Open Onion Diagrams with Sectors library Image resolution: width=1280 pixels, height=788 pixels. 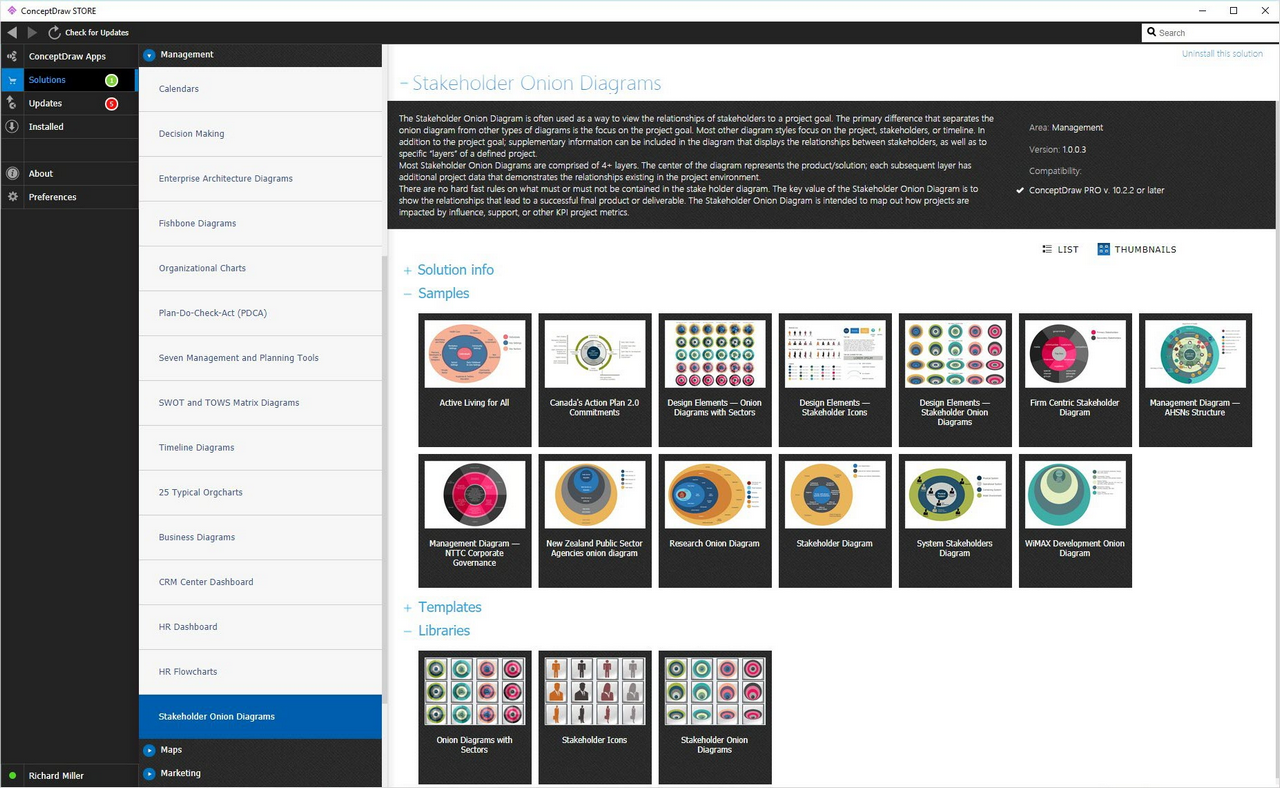(x=475, y=718)
